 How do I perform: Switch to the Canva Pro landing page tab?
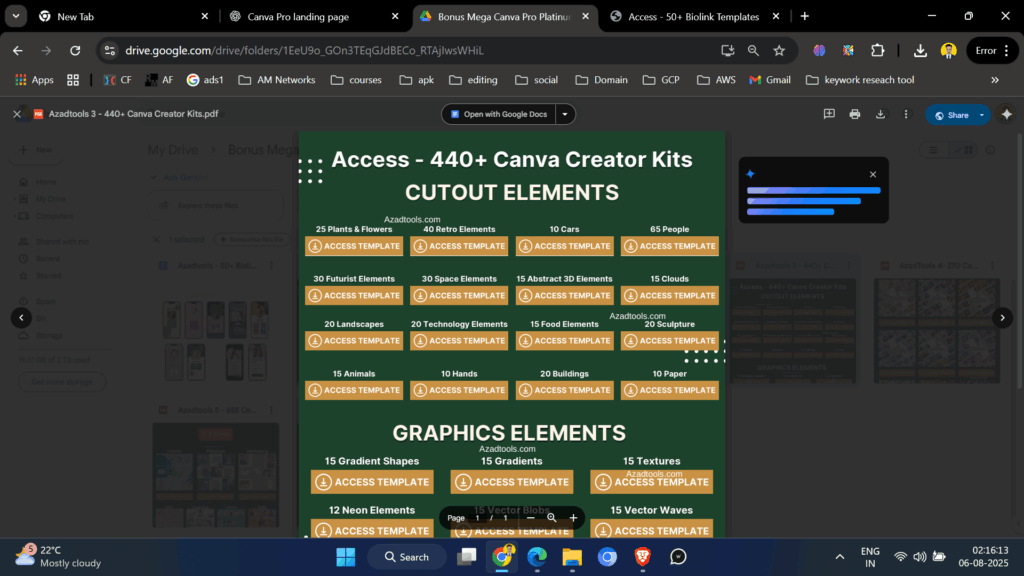313,16
